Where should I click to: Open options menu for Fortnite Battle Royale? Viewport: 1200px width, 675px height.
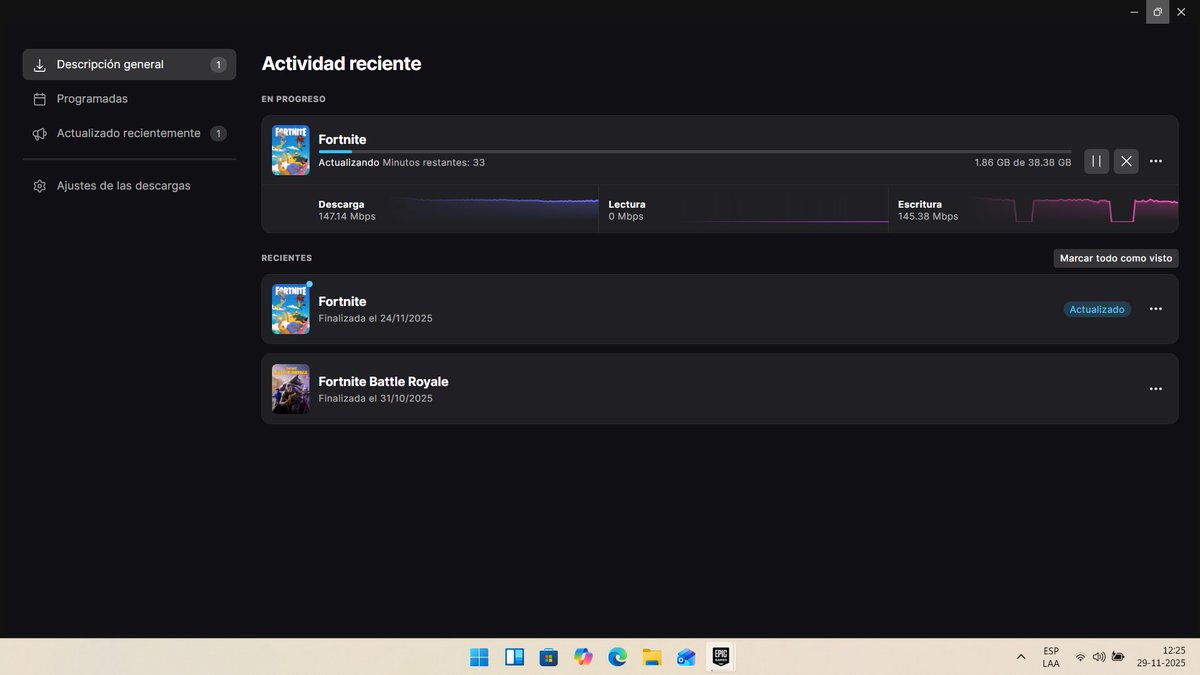1156,388
